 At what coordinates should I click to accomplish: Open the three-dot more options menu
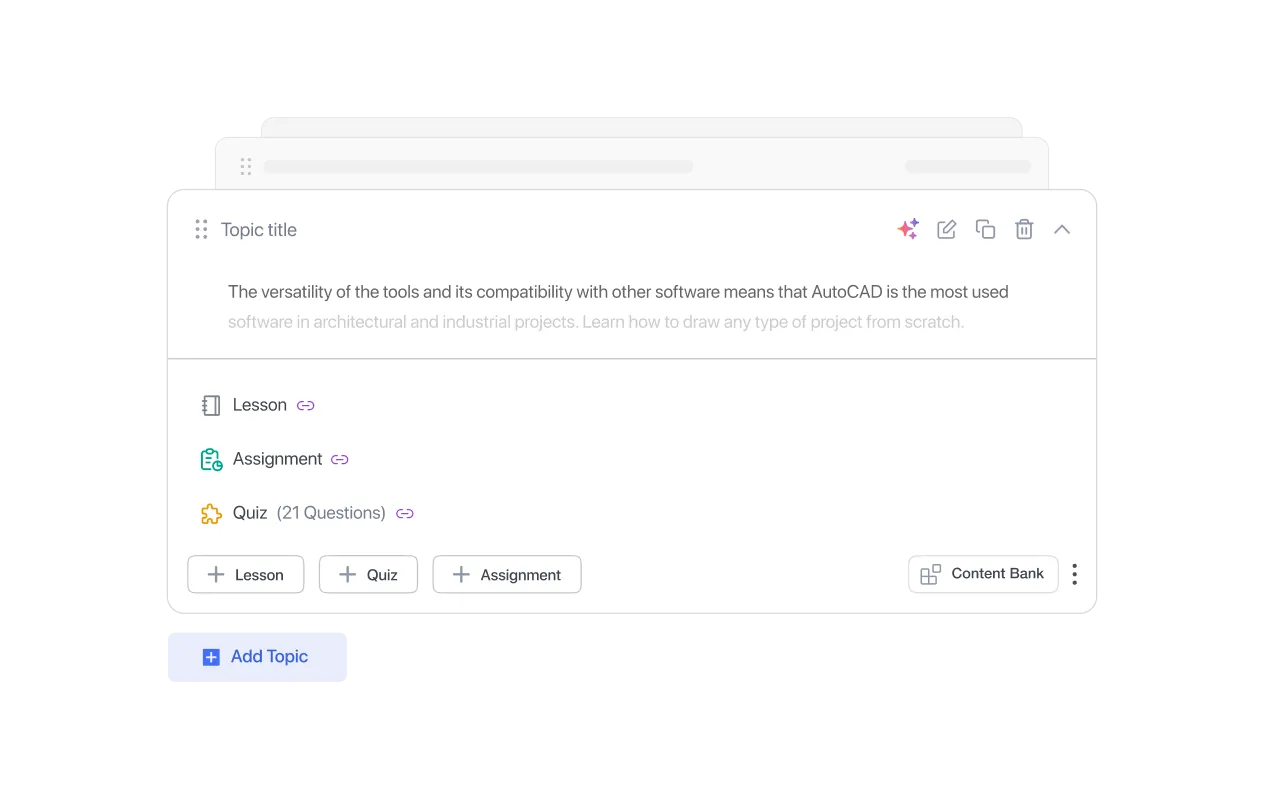(1075, 574)
